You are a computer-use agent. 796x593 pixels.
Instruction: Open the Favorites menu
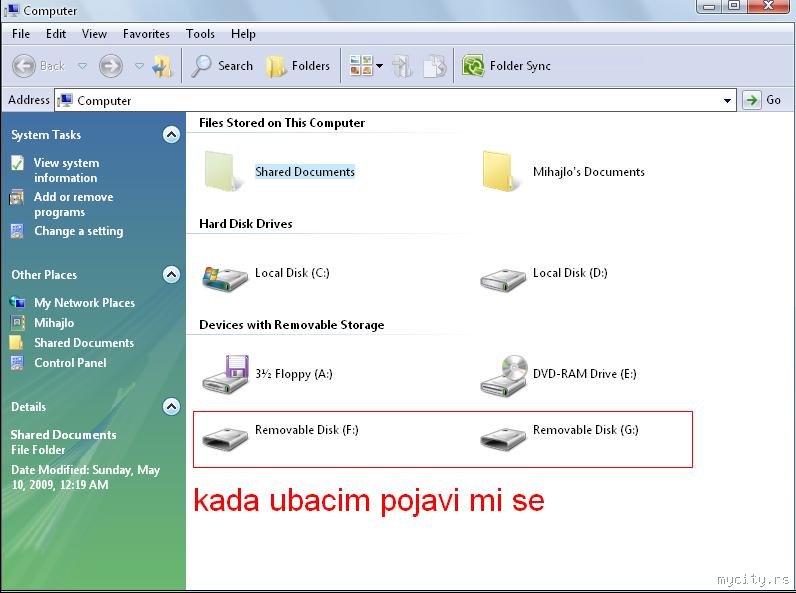(x=146, y=34)
